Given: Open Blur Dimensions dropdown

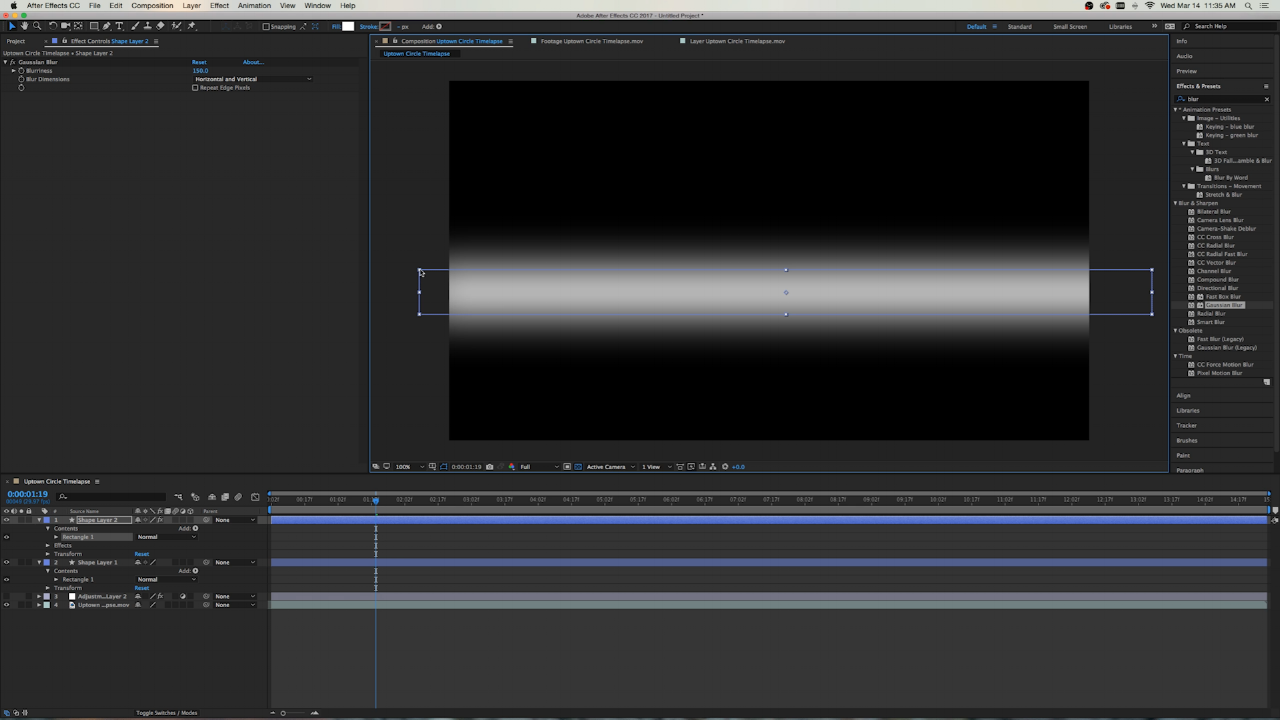Looking at the screenshot, I should [253, 79].
